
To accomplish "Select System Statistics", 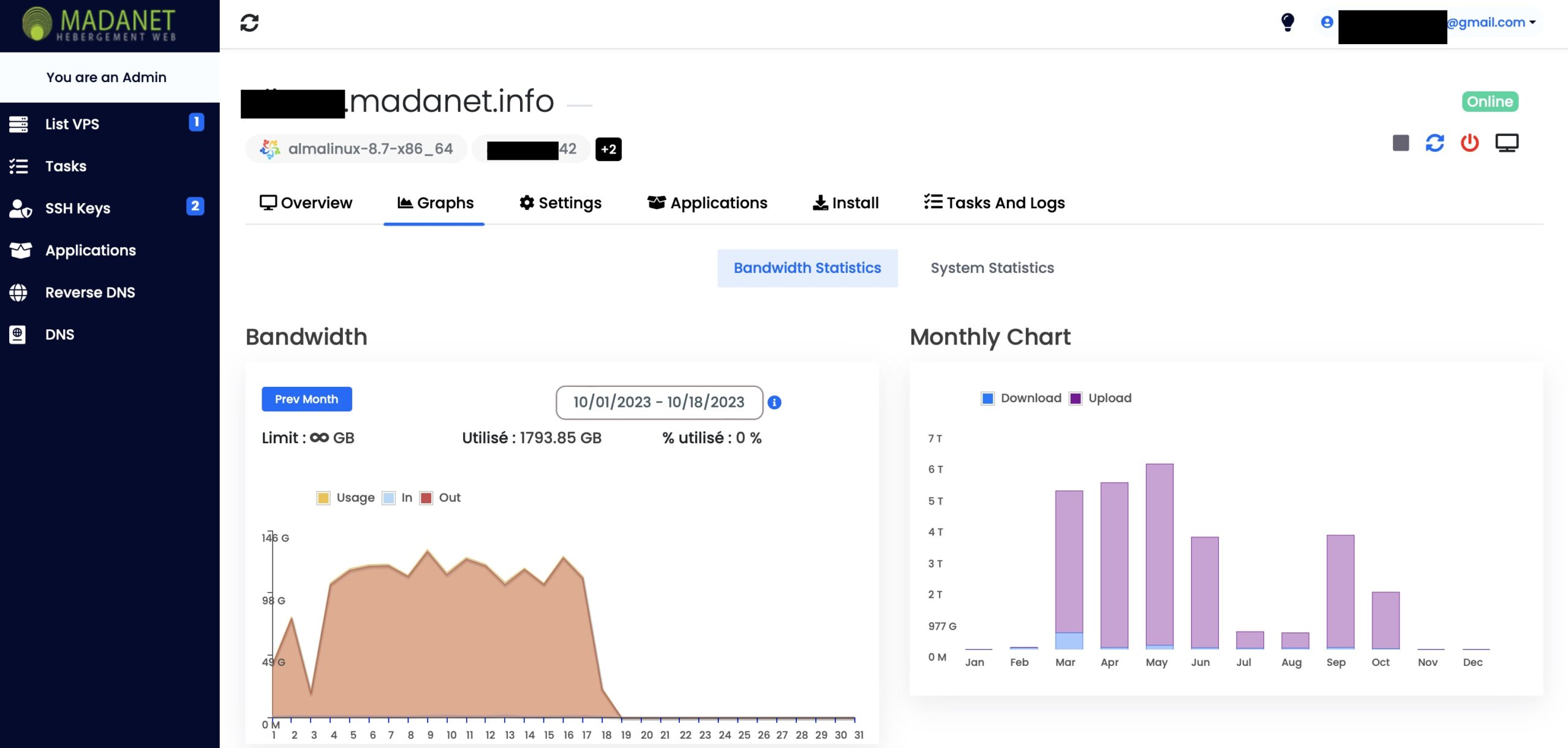I will (x=992, y=268).
